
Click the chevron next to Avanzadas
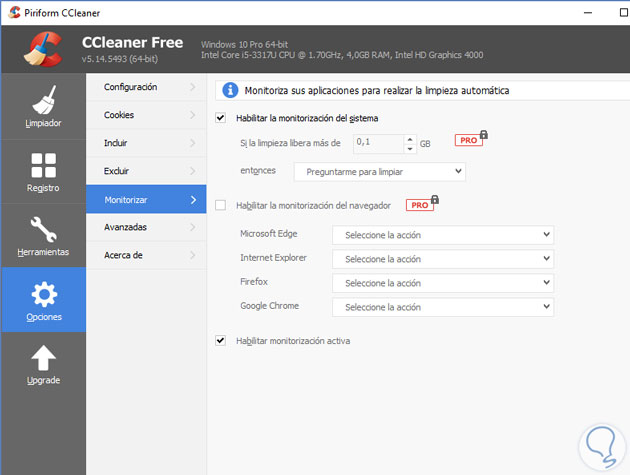click(193, 227)
